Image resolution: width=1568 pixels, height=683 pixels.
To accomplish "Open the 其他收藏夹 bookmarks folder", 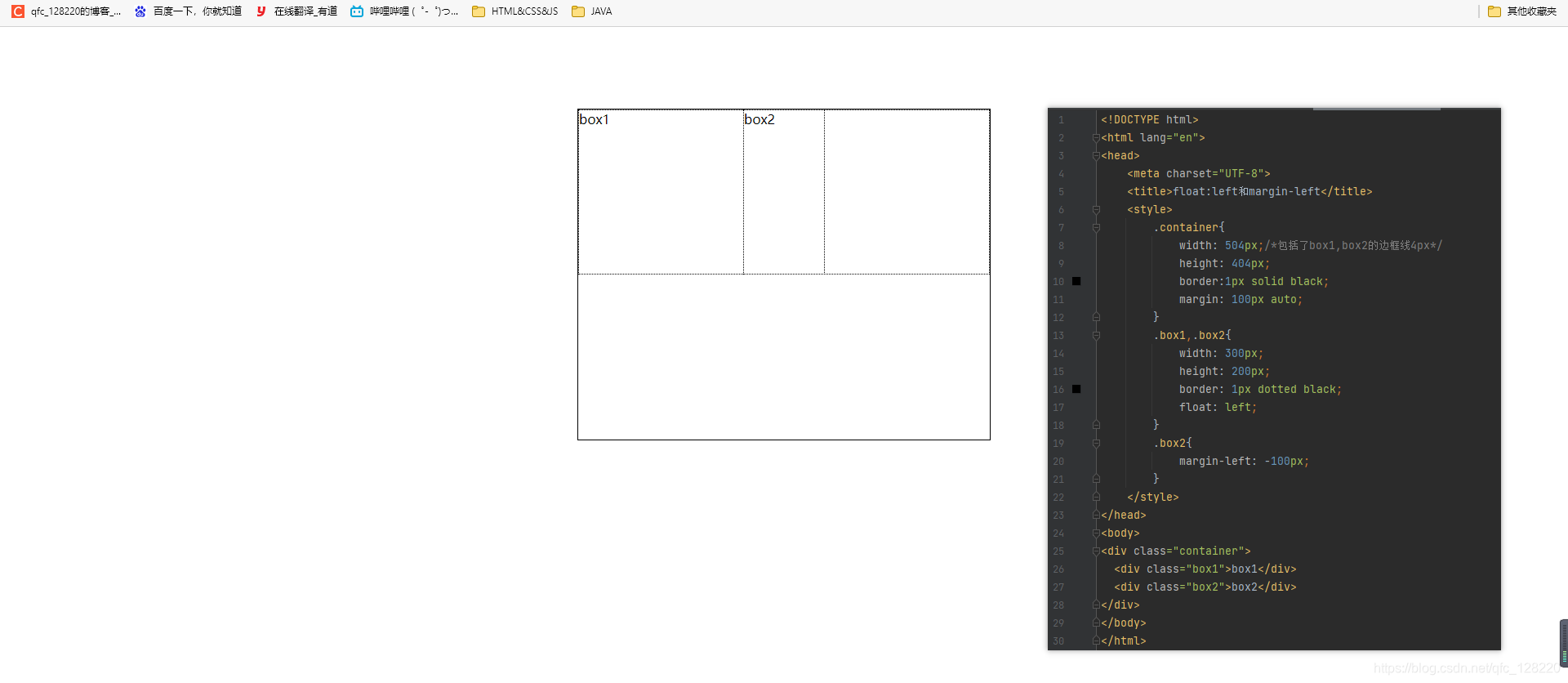I will (x=1522, y=11).
